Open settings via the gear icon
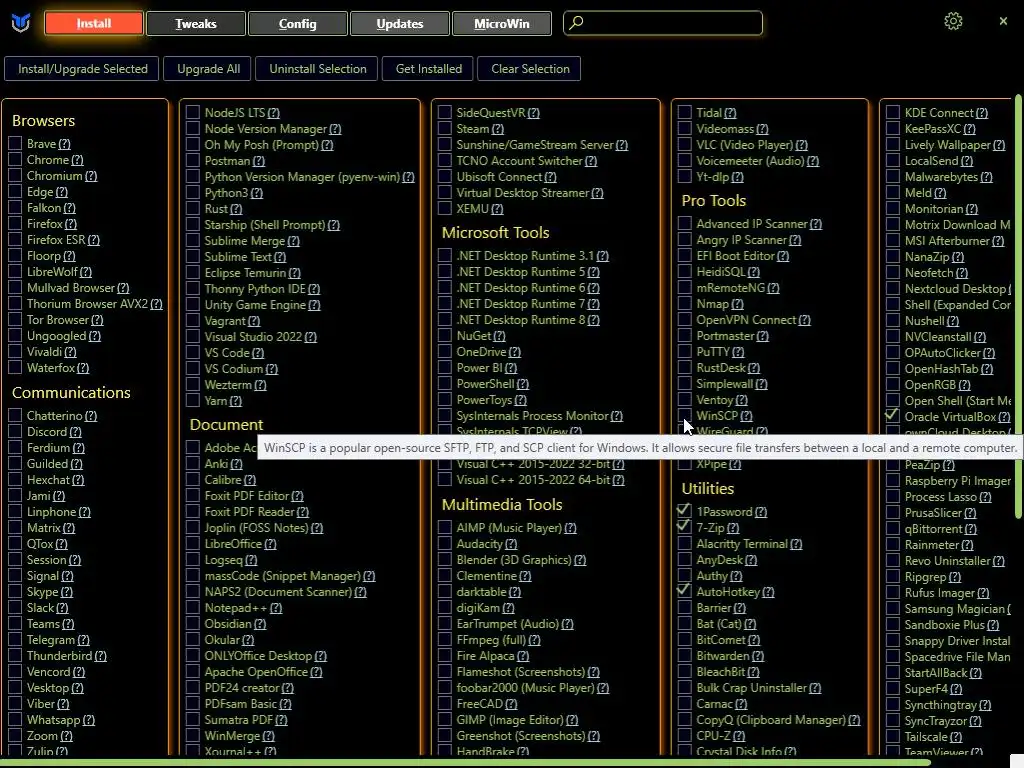The image size is (1024, 768). [x=953, y=21]
